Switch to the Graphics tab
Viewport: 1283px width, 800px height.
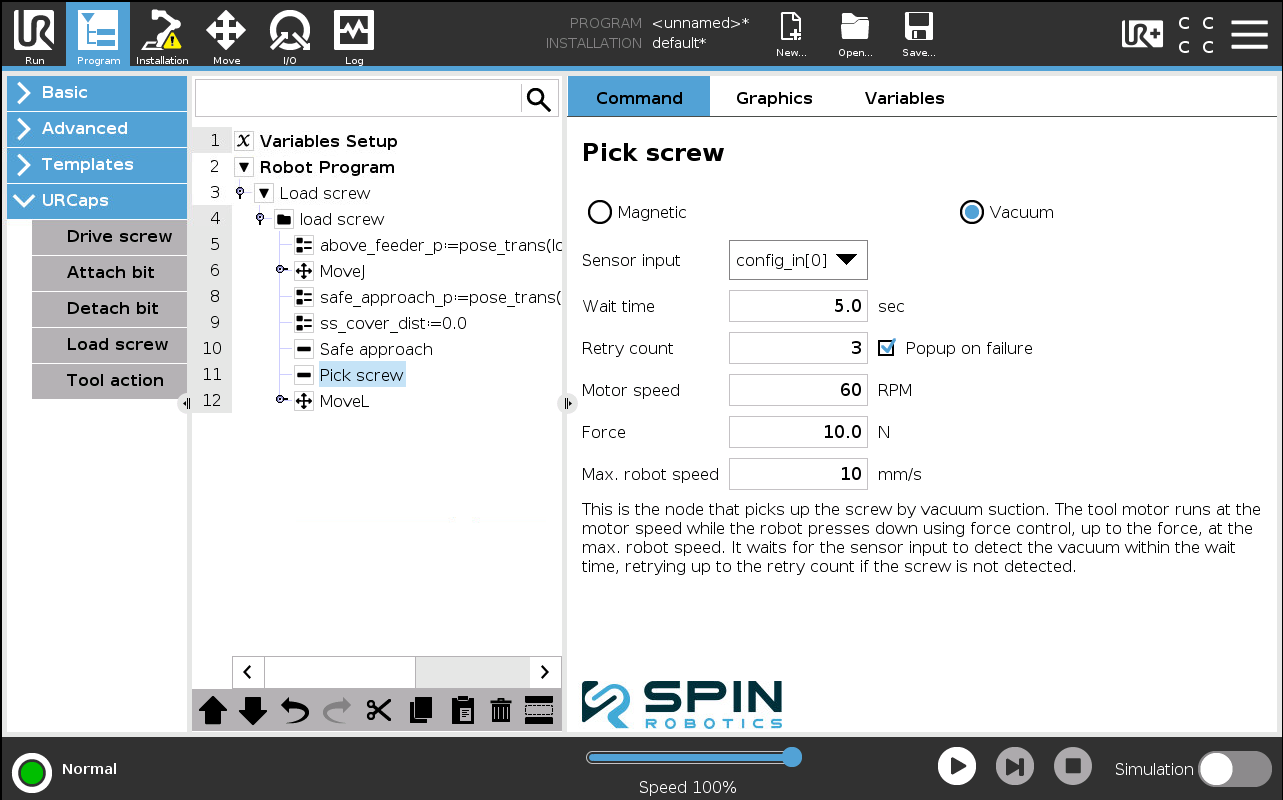tap(774, 98)
